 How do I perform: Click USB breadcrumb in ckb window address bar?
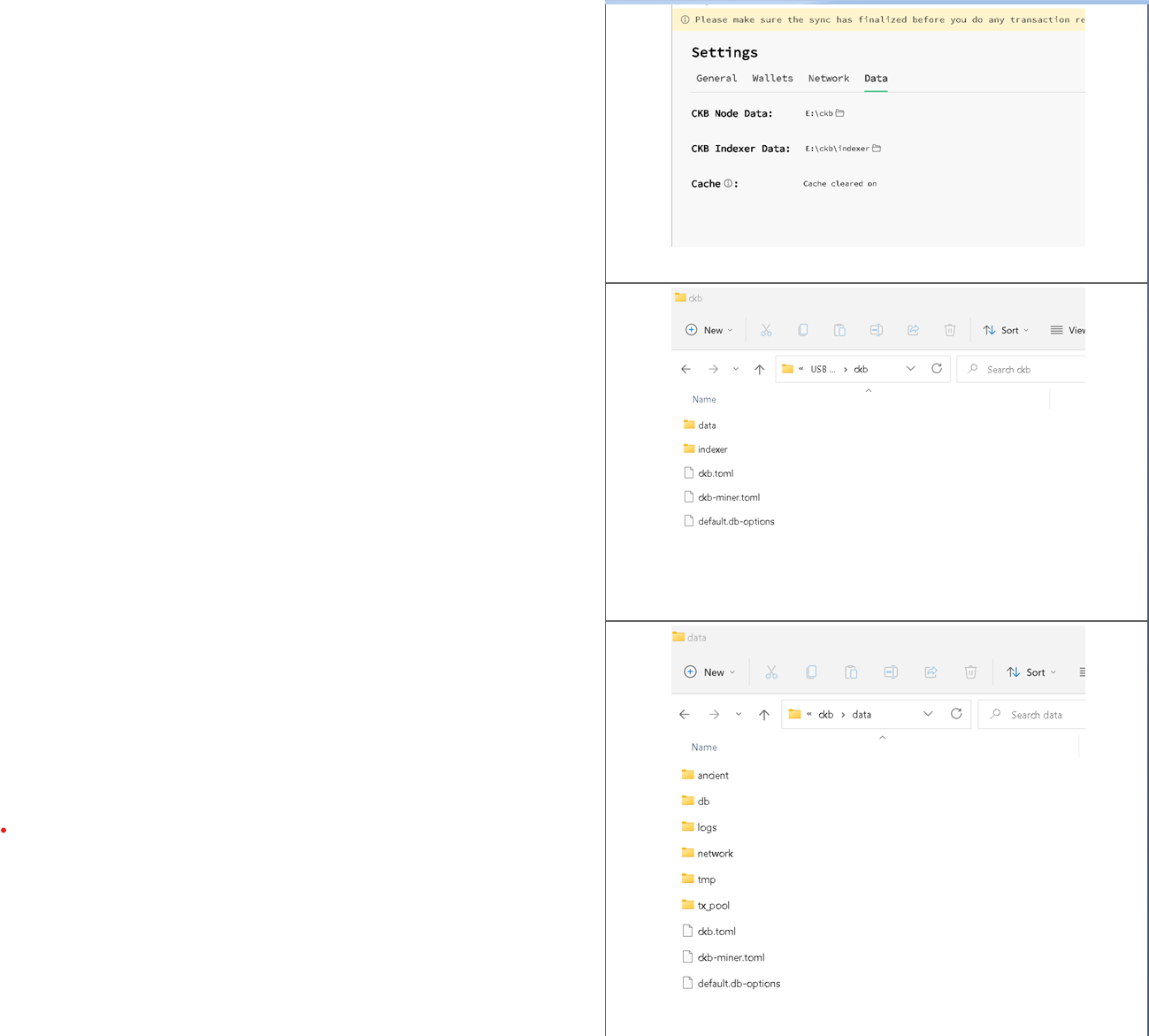(x=823, y=369)
